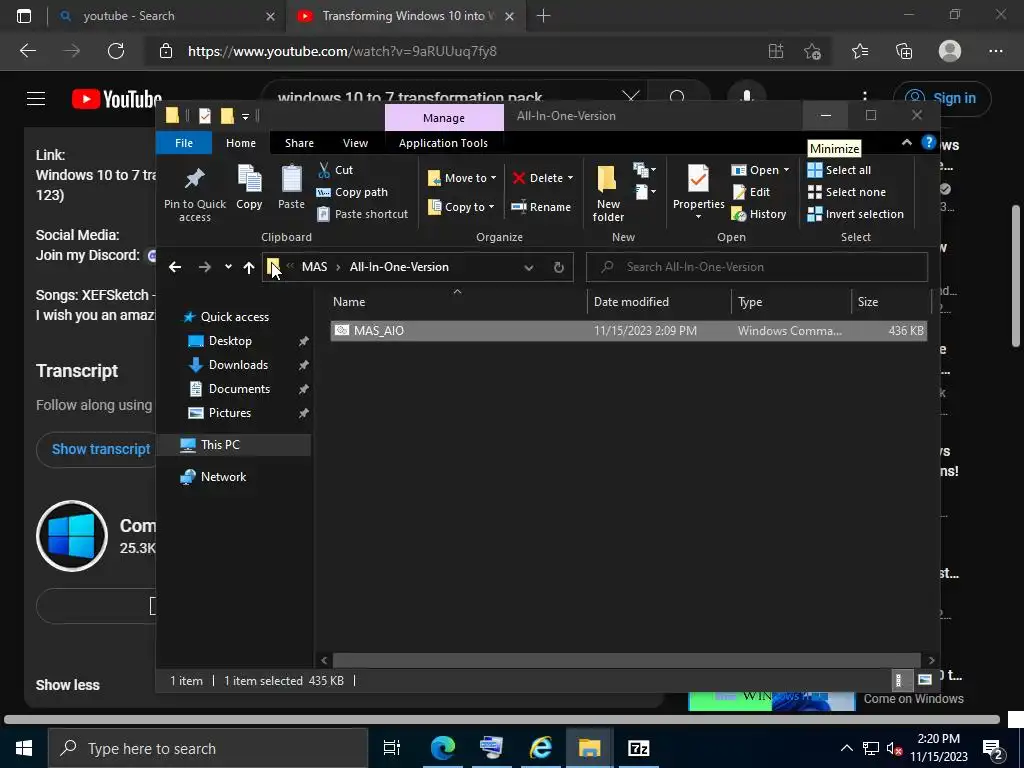Sort files by Name column header
The width and height of the screenshot is (1024, 768).
click(457, 302)
